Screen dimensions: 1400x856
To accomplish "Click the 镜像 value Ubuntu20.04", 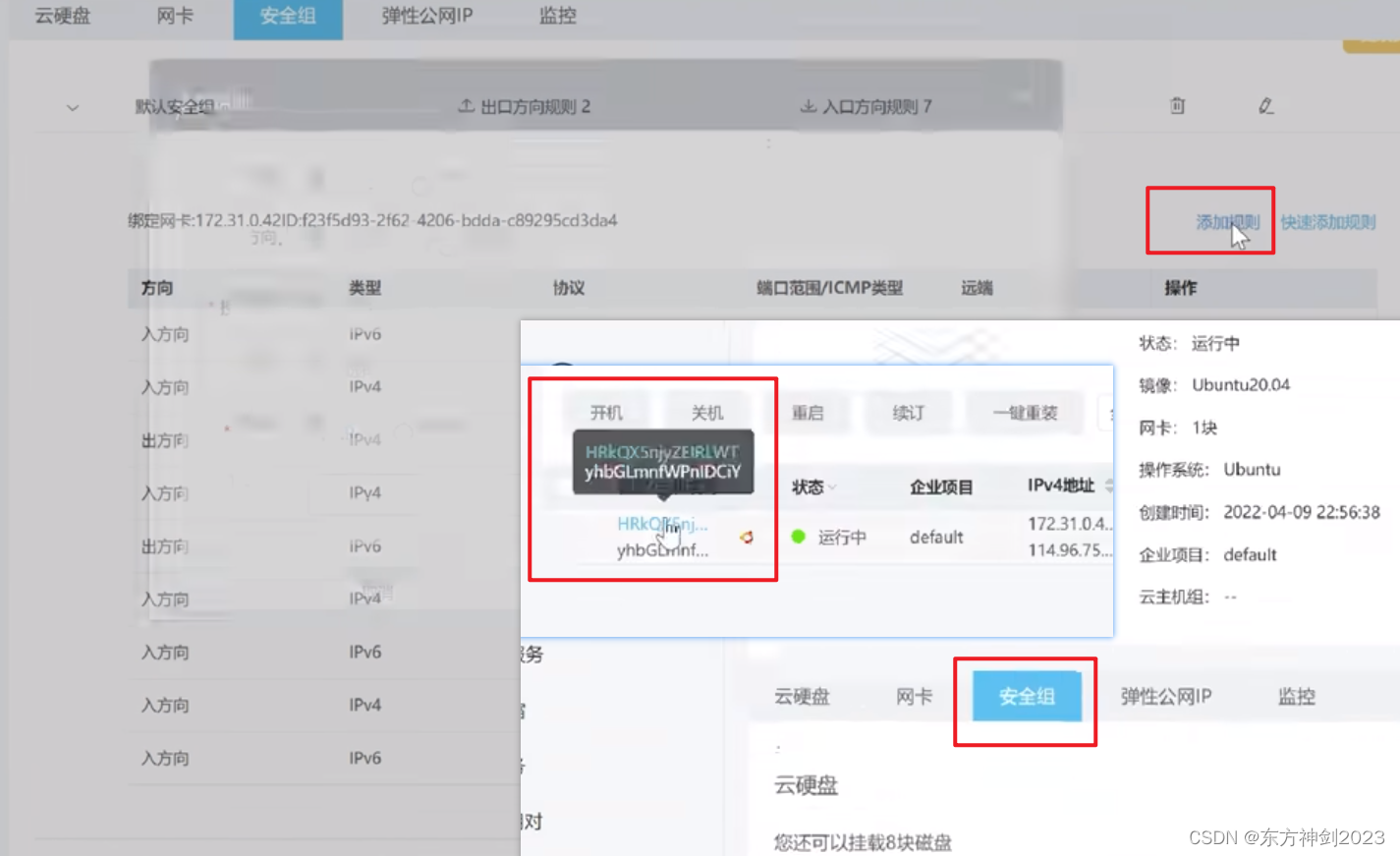I will [x=1241, y=385].
